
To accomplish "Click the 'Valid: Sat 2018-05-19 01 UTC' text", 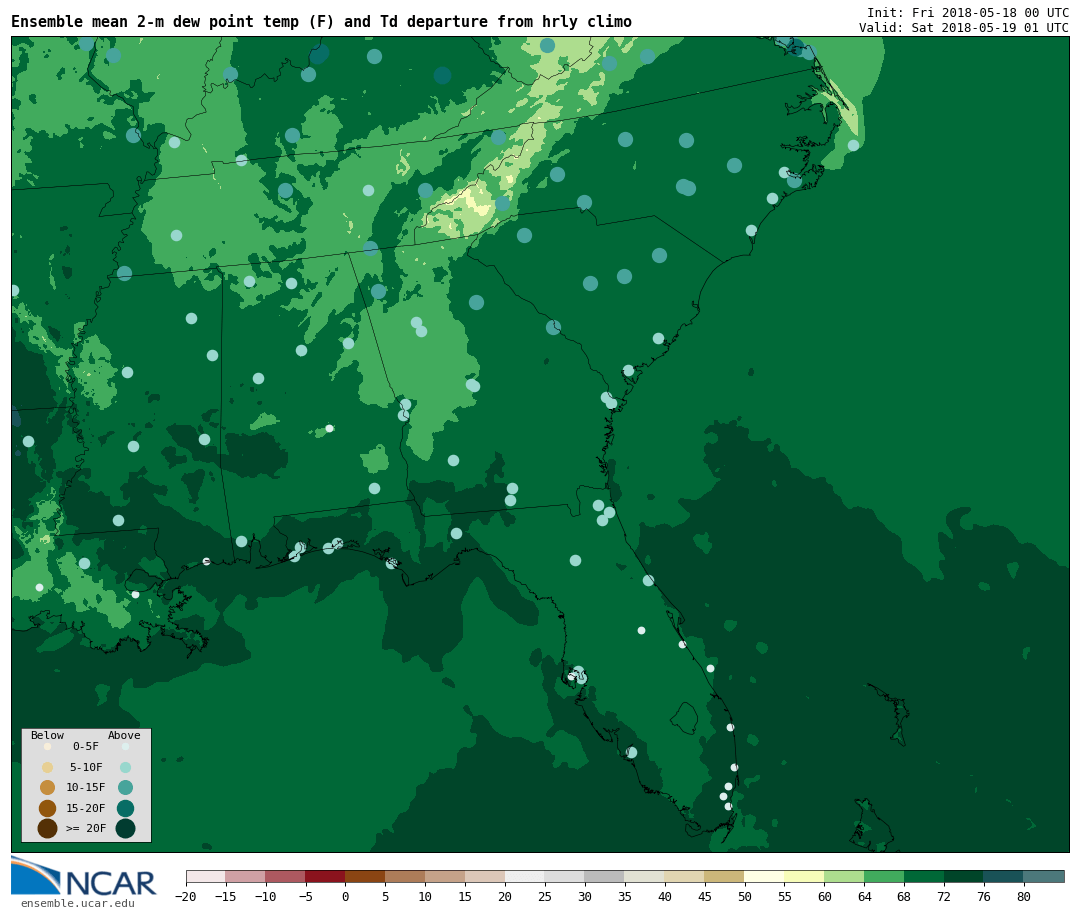I will pyautogui.click(x=964, y=28).
